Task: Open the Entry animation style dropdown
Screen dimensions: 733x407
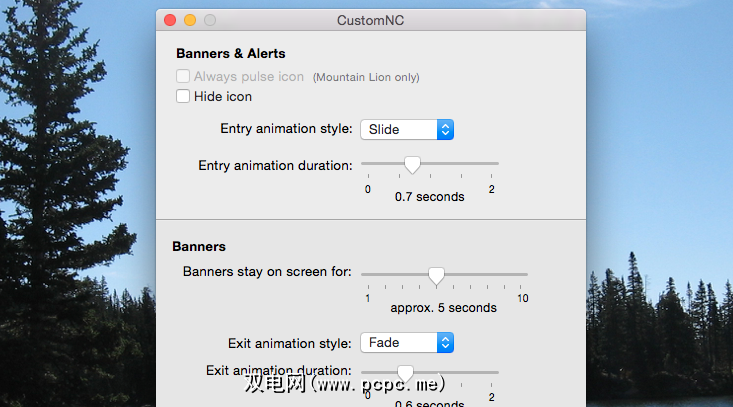Action: pyautogui.click(x=406, y=129)
